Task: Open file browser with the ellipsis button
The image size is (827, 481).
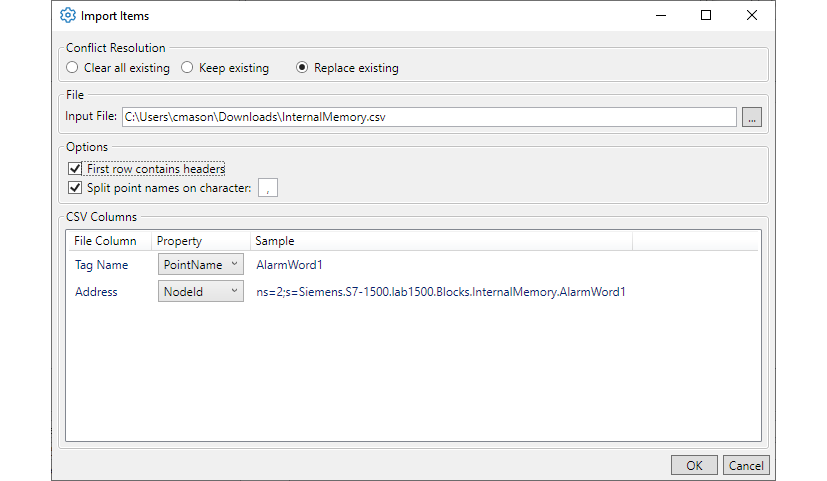Action: [752, 117]
